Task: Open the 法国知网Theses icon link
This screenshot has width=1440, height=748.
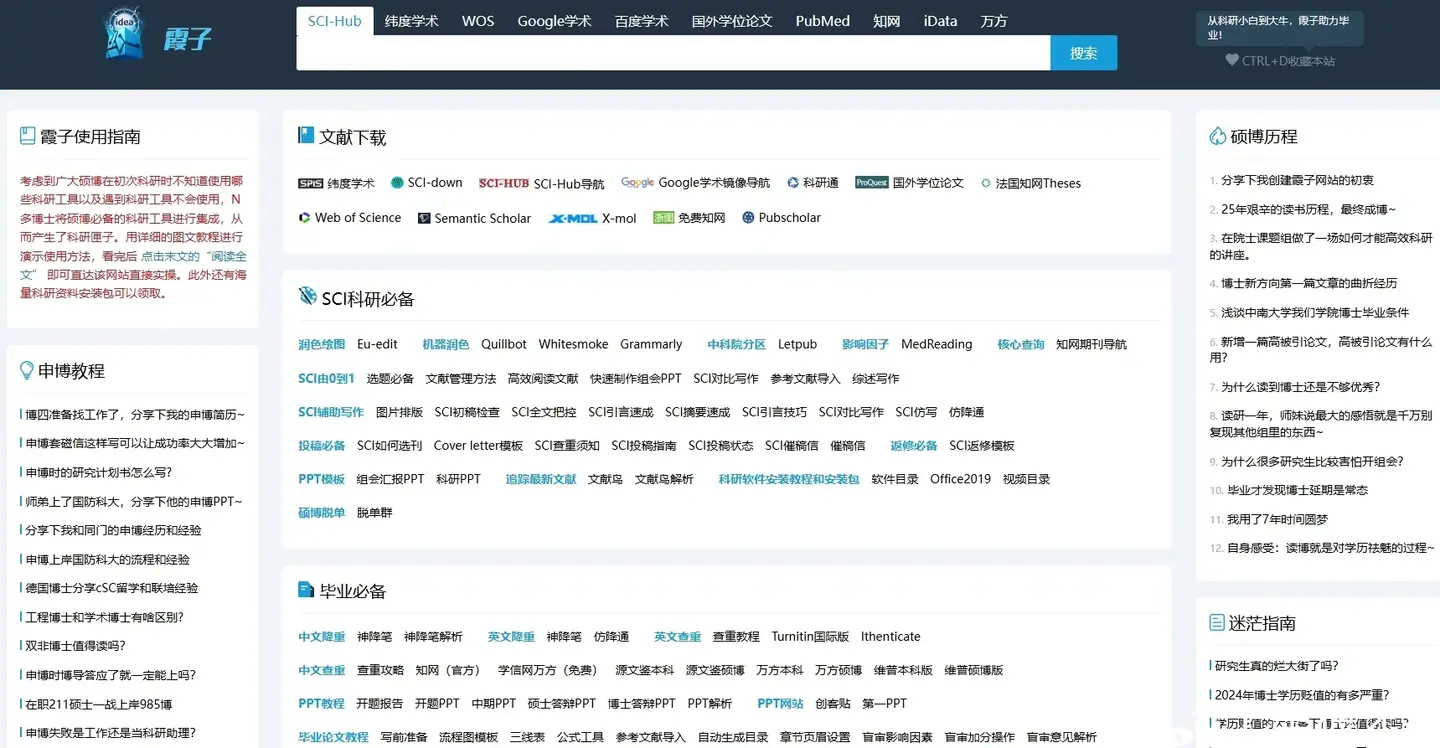Action: pyautogui.click(x=986, y=183)
